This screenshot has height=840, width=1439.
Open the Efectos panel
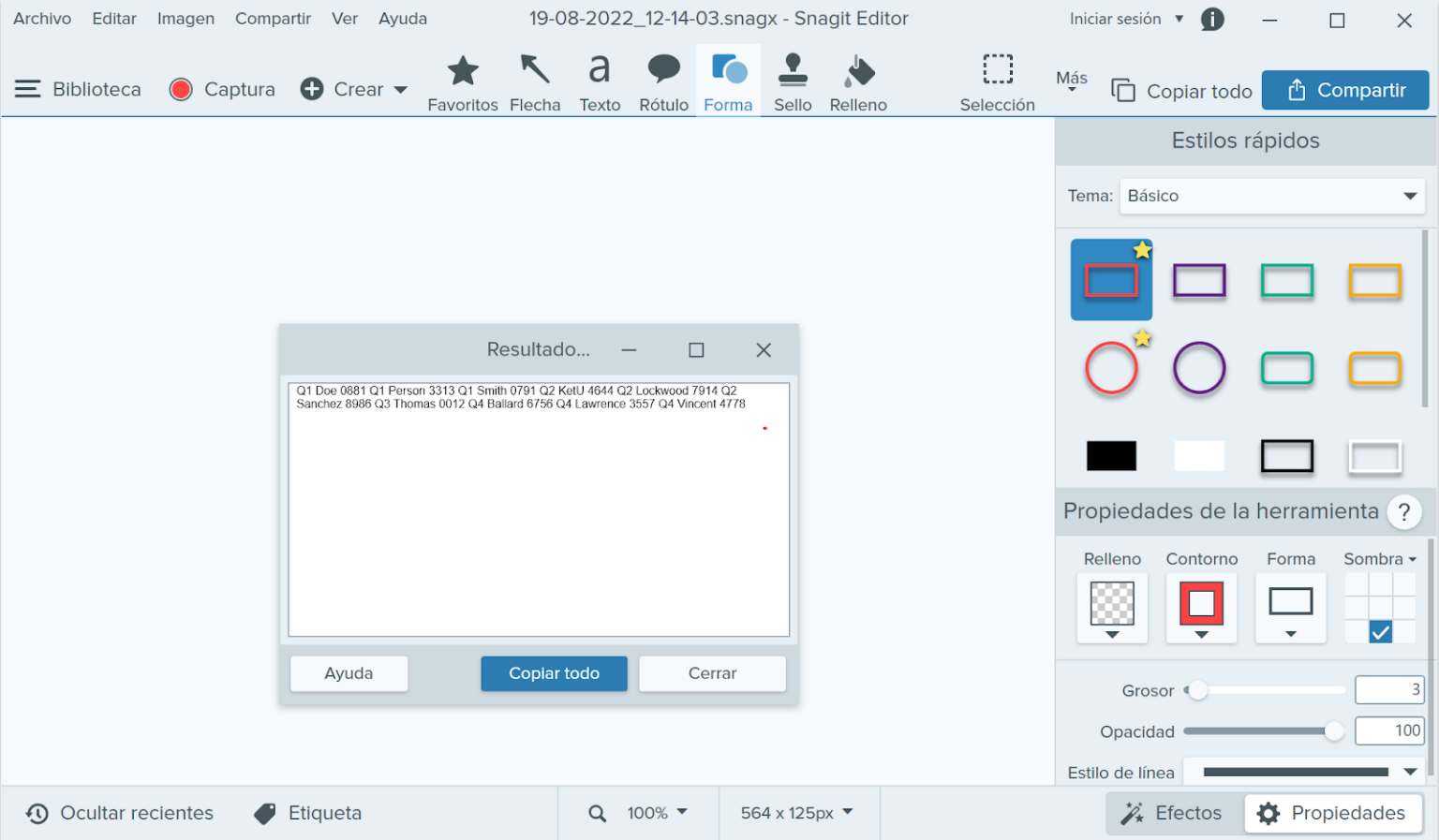tap(1172, 813)
